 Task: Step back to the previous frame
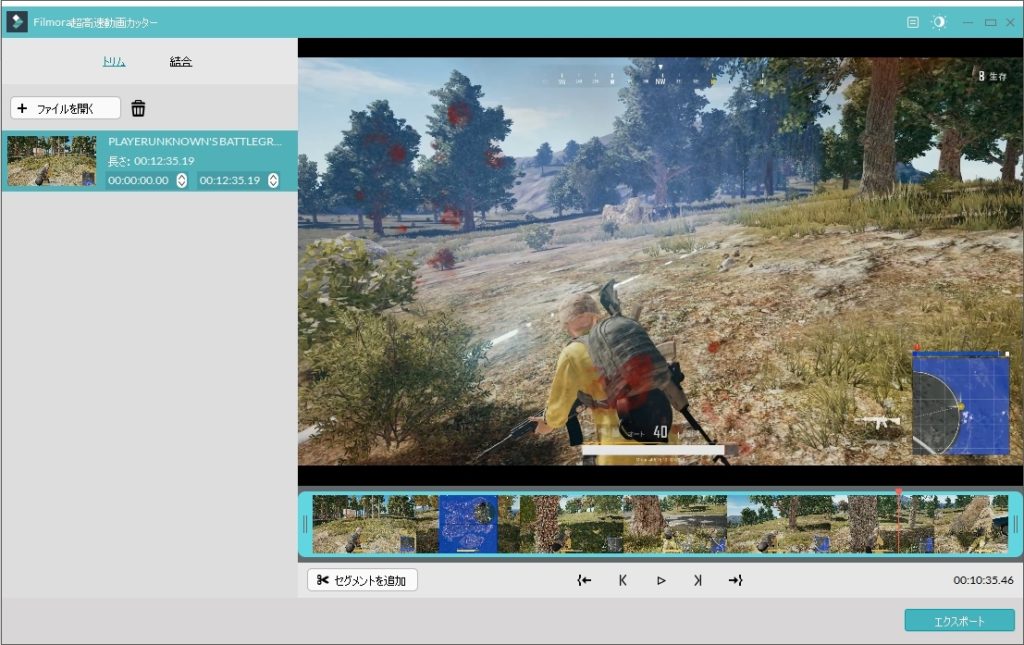[x=622, y=580]
